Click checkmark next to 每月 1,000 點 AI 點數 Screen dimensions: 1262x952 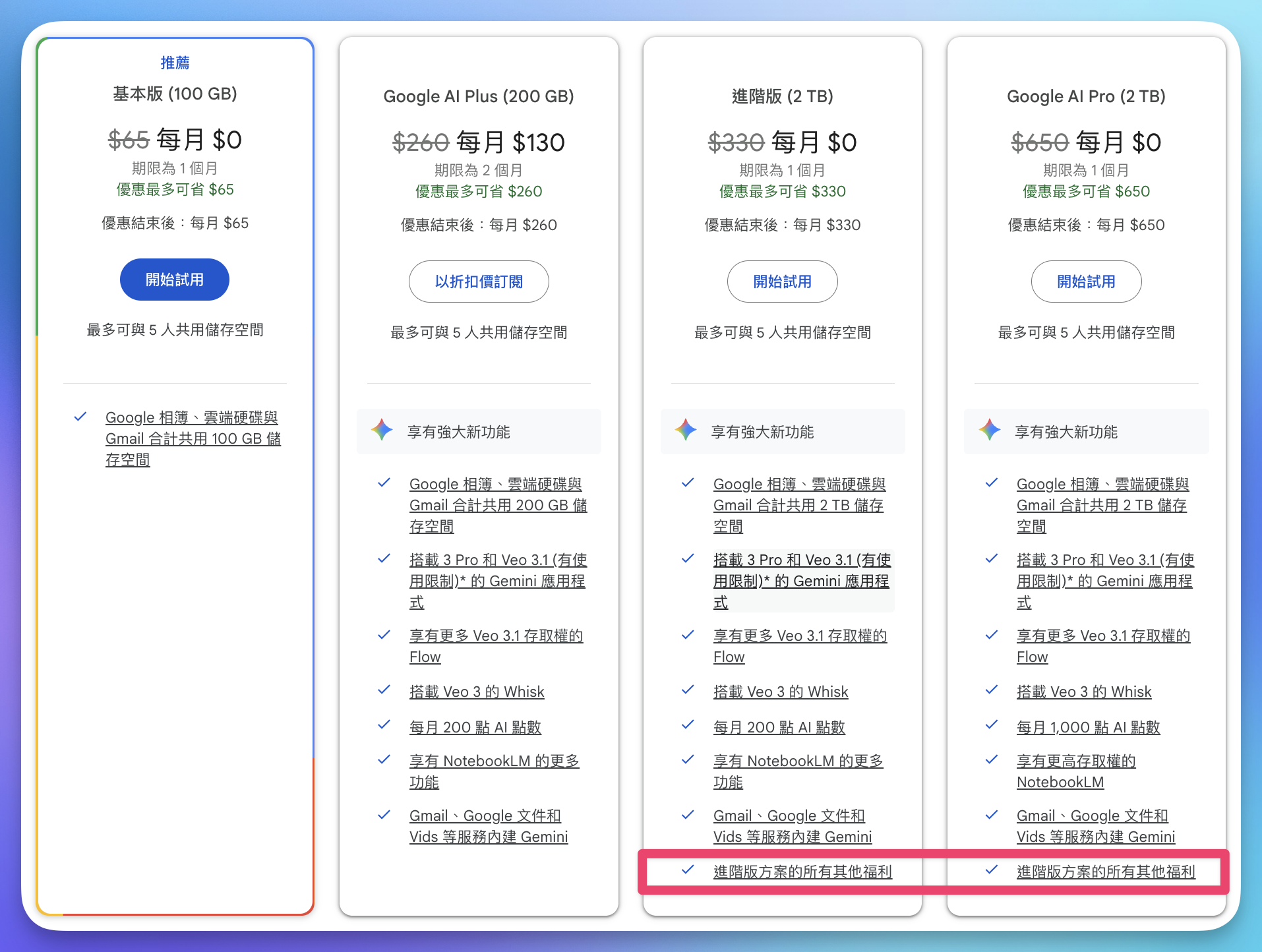(x=991, y=725)
